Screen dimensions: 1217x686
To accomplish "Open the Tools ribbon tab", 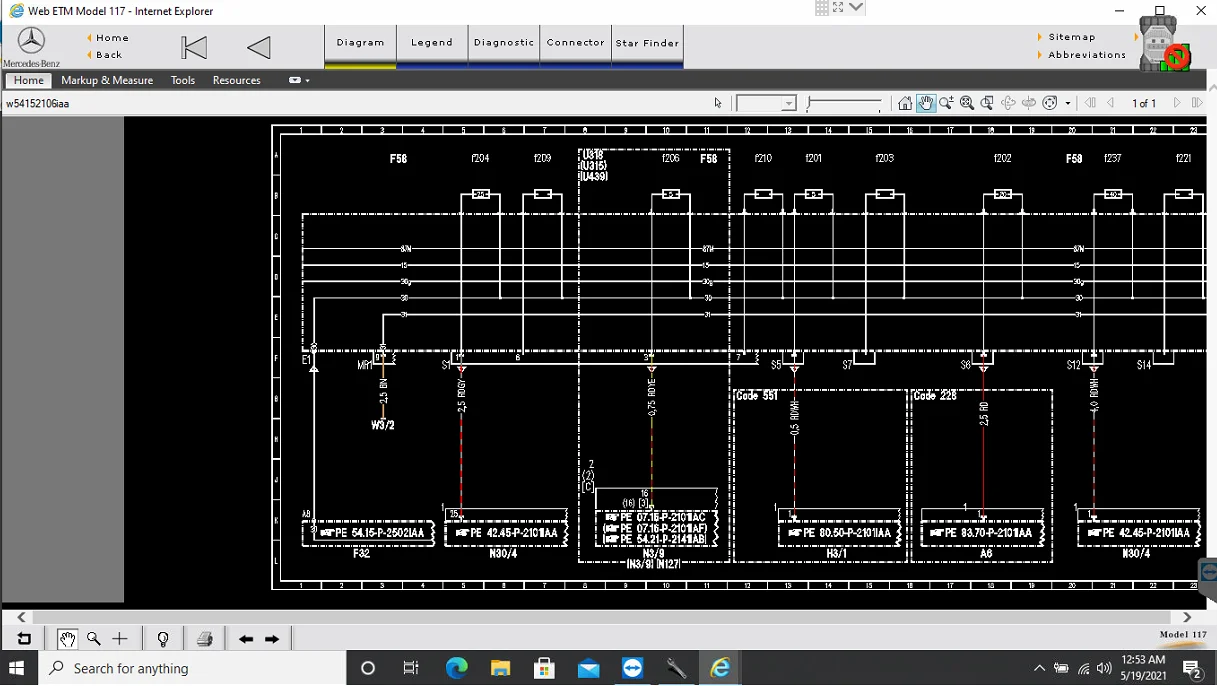I will coord(183,80).
